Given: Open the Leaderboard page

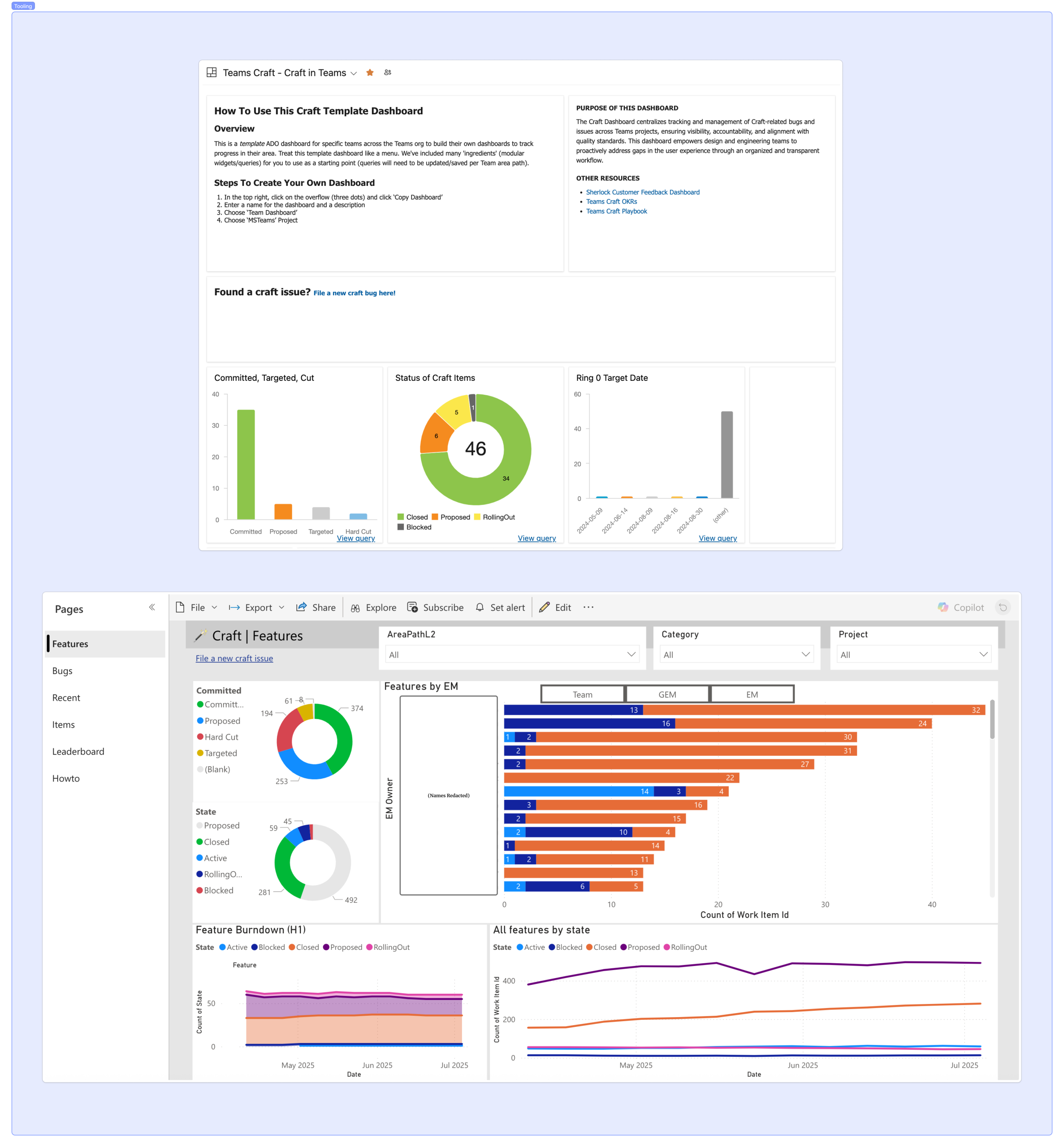Looking at the screenshot, I should point(78,751).
